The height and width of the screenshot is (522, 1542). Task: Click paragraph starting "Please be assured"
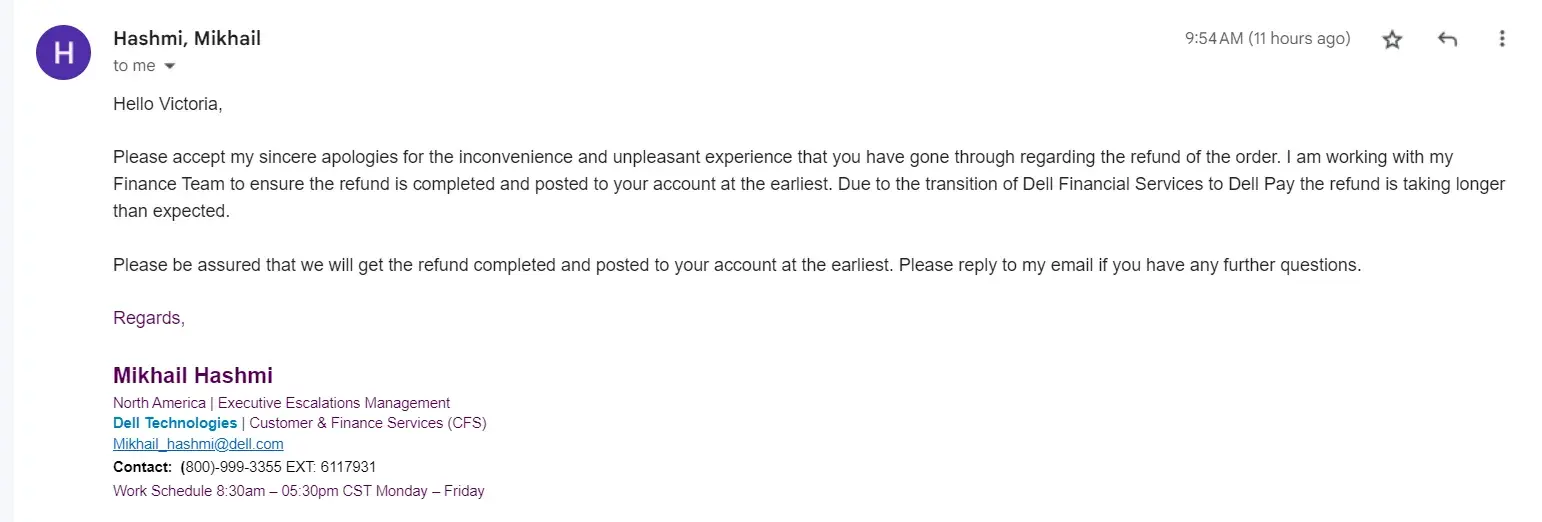[x=737, y=265]
